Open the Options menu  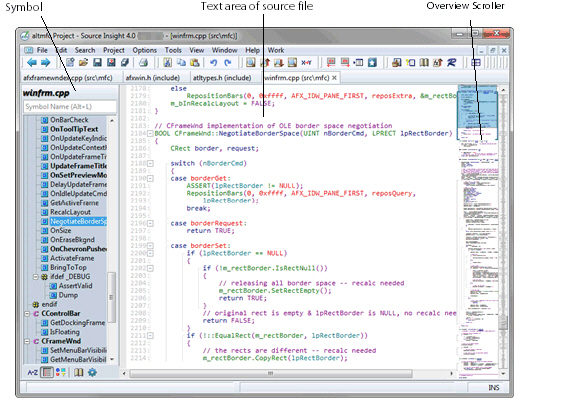click(x=145, y=50)
